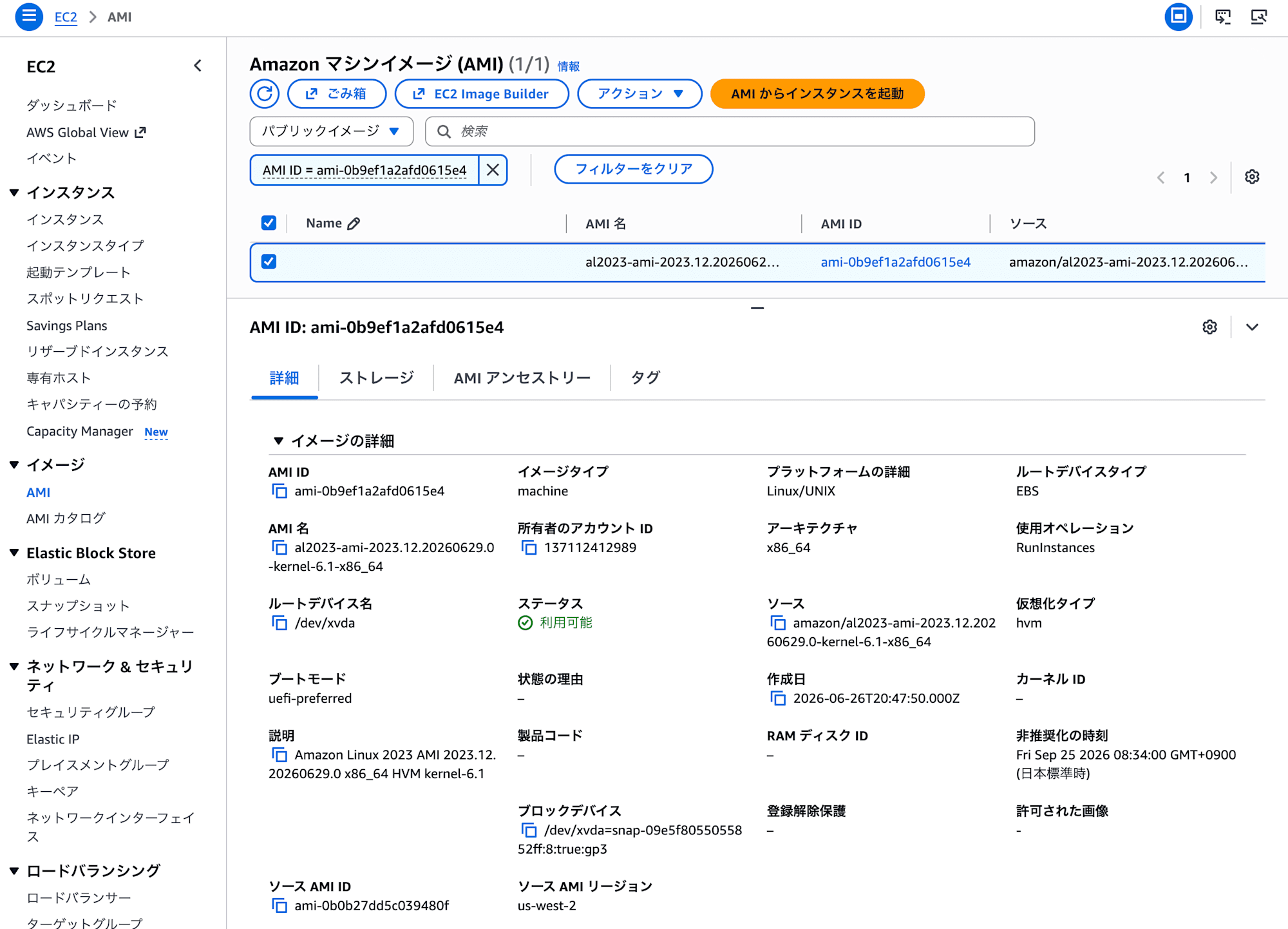Screen dimensions: 1288x929
Task: Click the 情報 info link
Action: coord(568,66)
